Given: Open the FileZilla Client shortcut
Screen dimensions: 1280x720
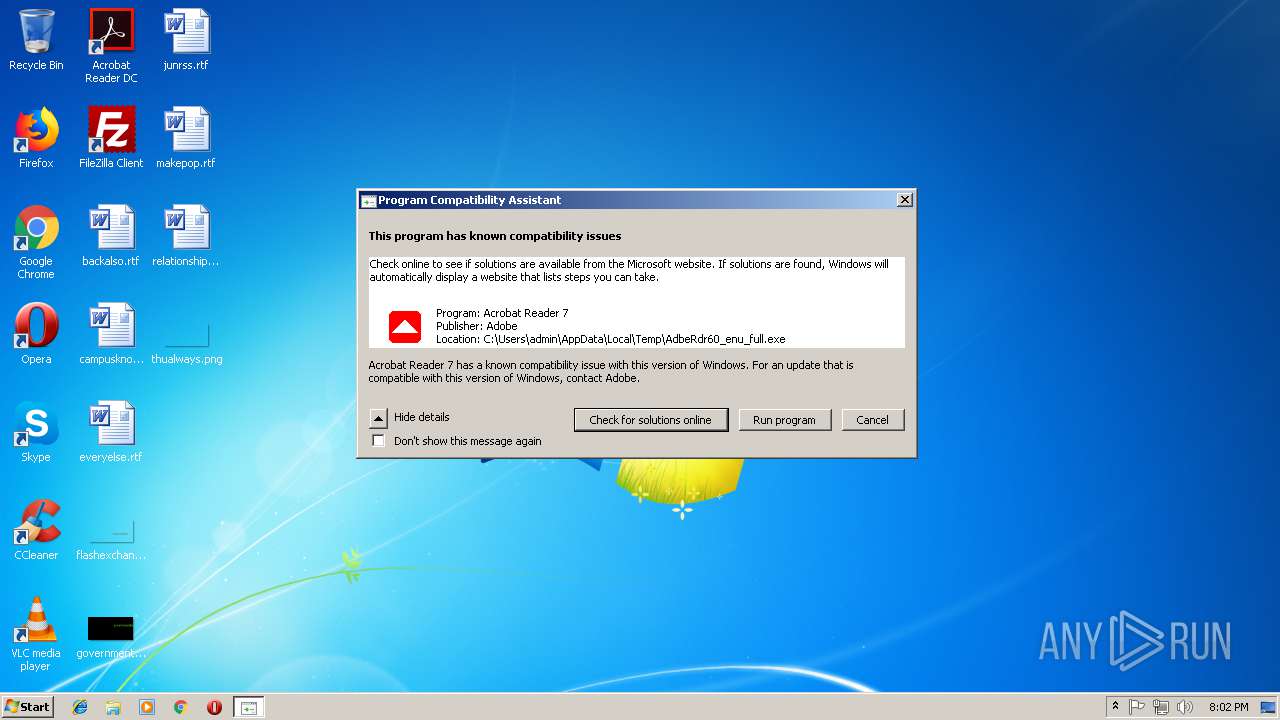Looking at the screenshot, I should (111, 138).
